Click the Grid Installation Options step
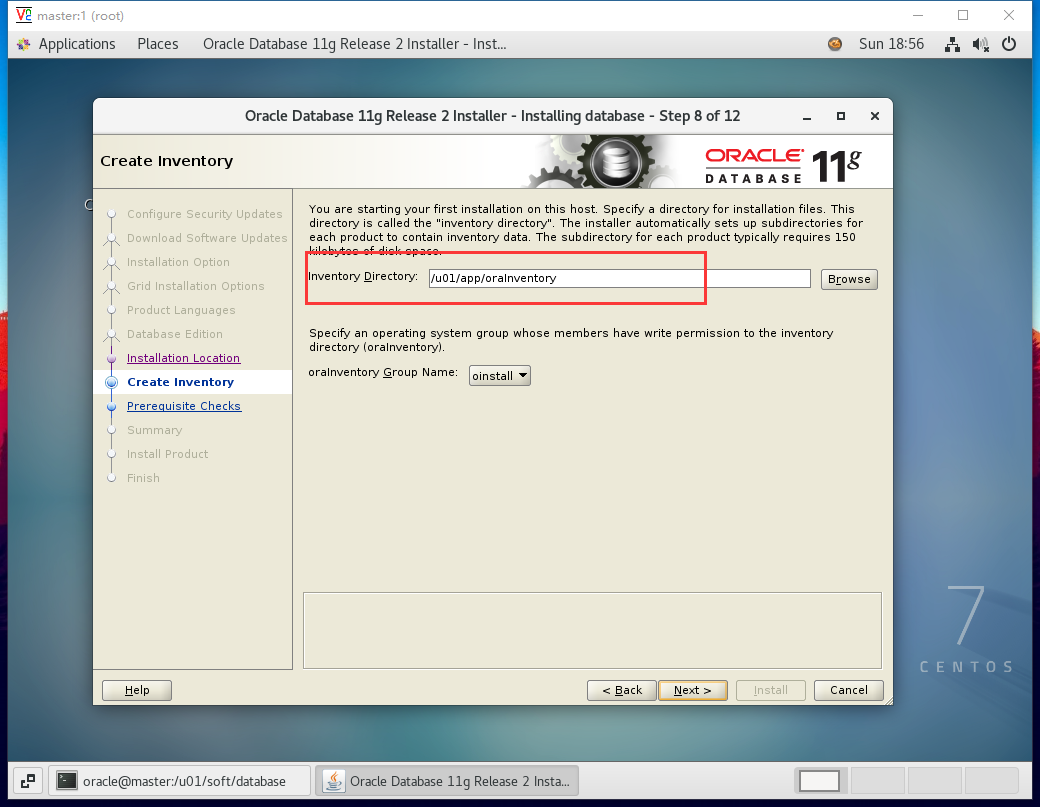Screen dimensions: 1040x807 (x=196, y=286)
